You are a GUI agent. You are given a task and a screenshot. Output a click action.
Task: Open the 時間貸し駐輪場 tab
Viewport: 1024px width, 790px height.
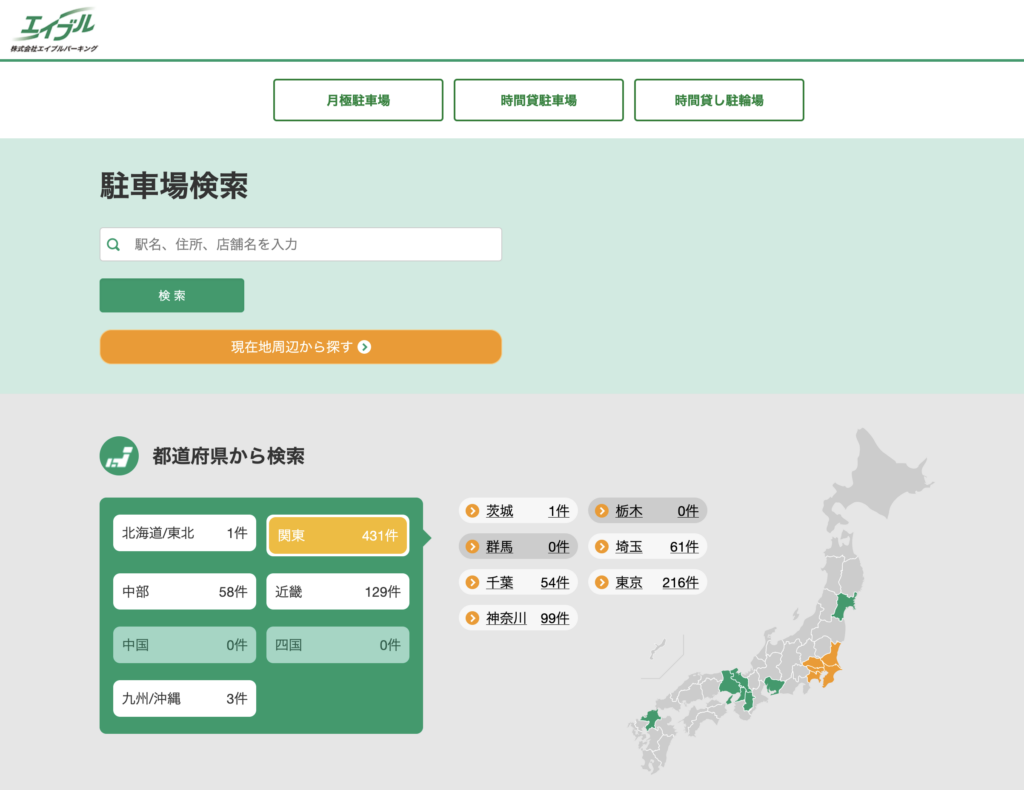coord(719,100)
